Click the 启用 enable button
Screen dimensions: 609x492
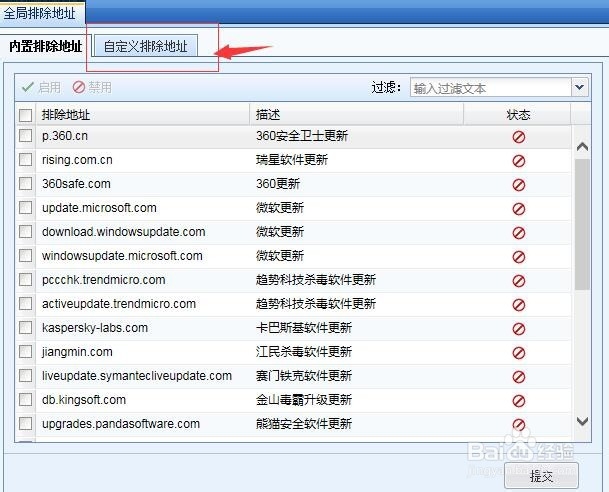pos(42,87)
